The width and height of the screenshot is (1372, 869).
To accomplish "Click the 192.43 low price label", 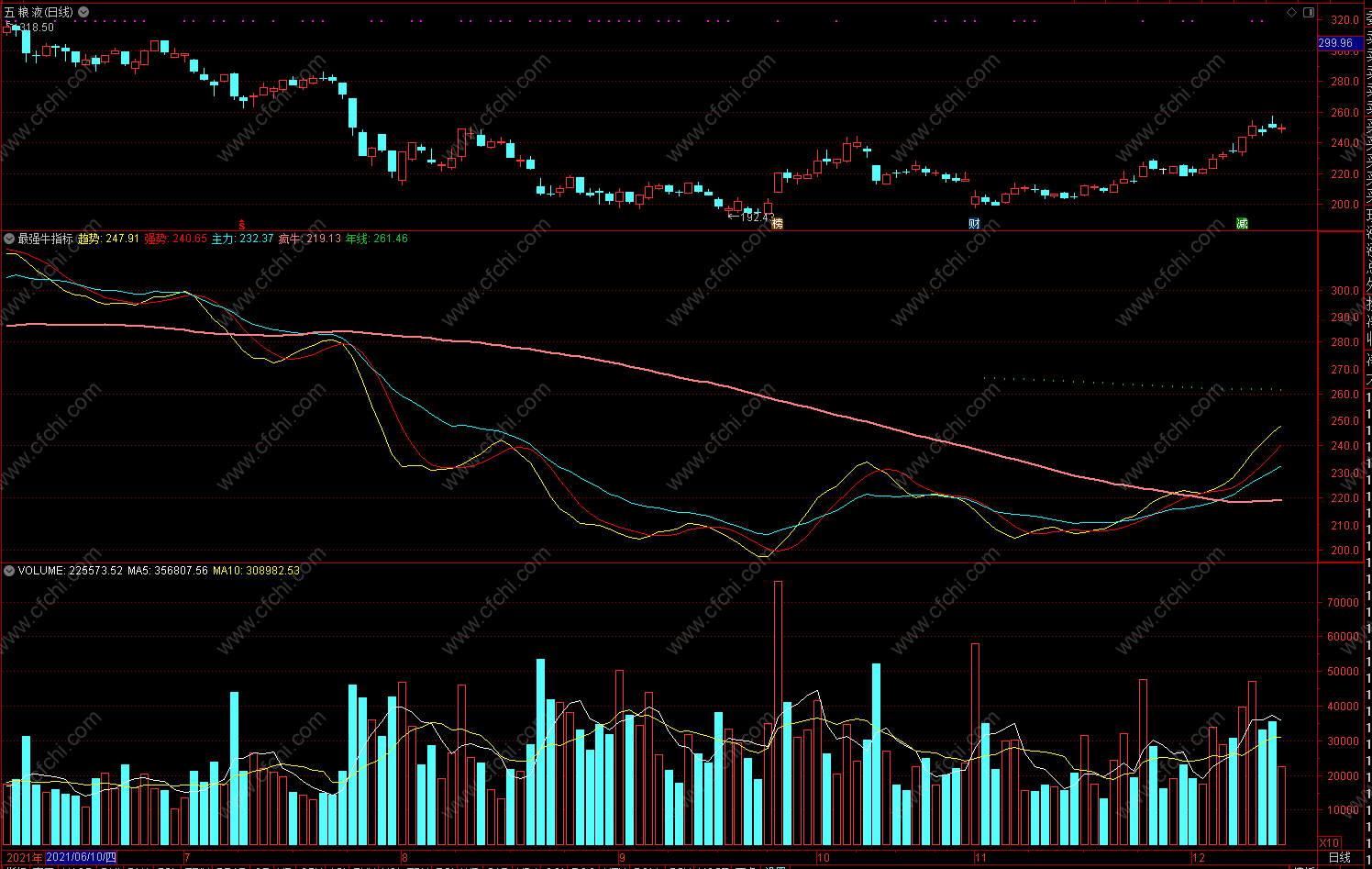I will [757, 217].
